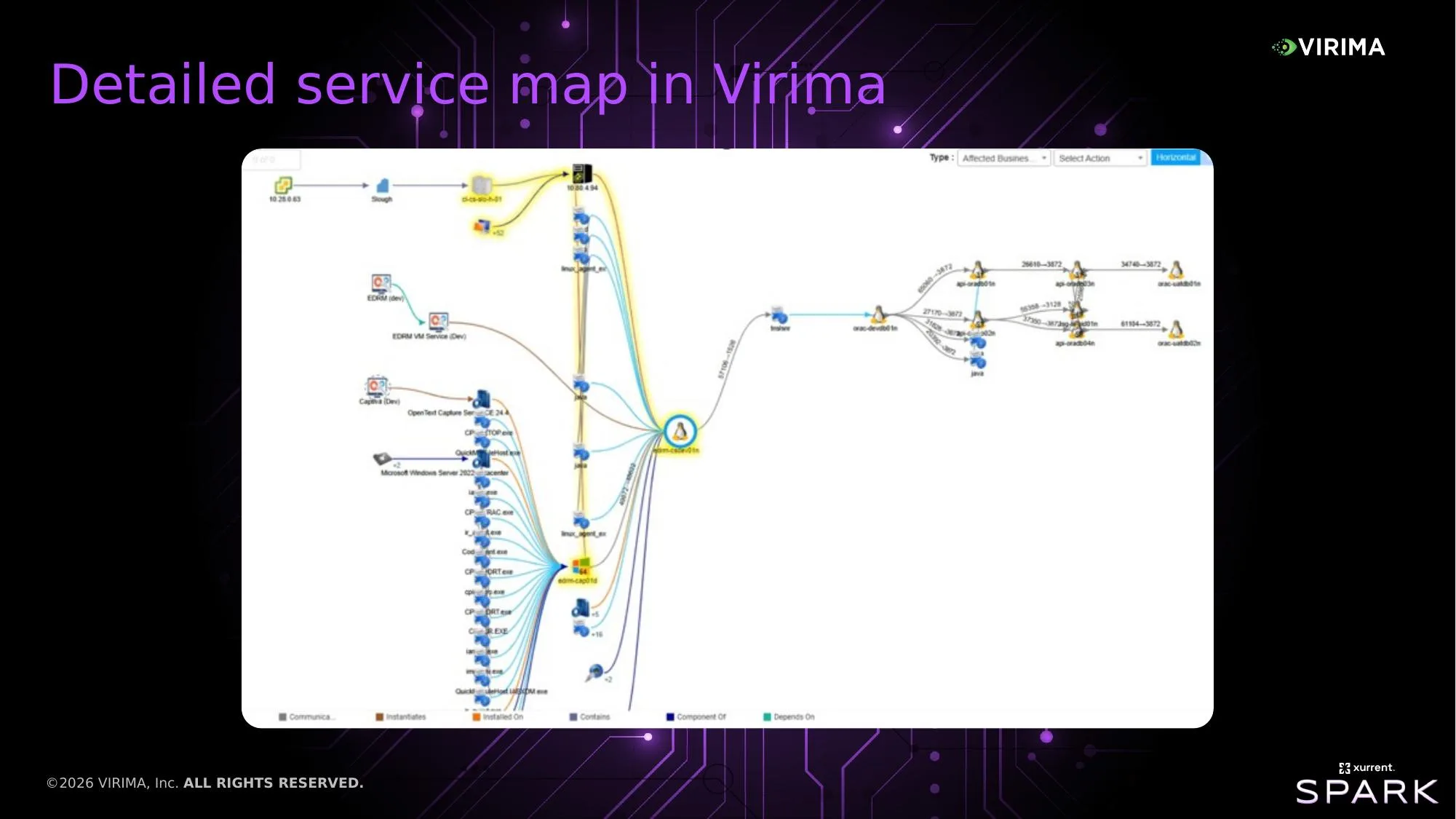This screenshot has height=819, width=1456.
Task: Click the circled central Linux penguin node
Action: (x=680, y=431)
